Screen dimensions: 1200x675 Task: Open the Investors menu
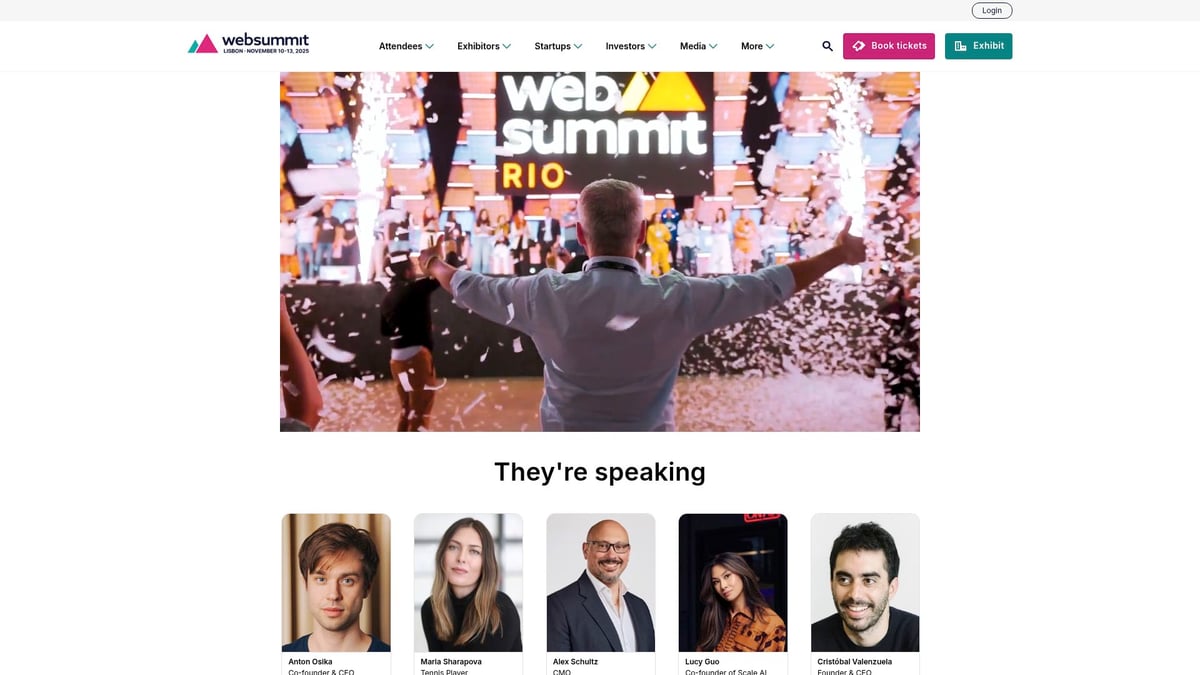coord(631,46)
